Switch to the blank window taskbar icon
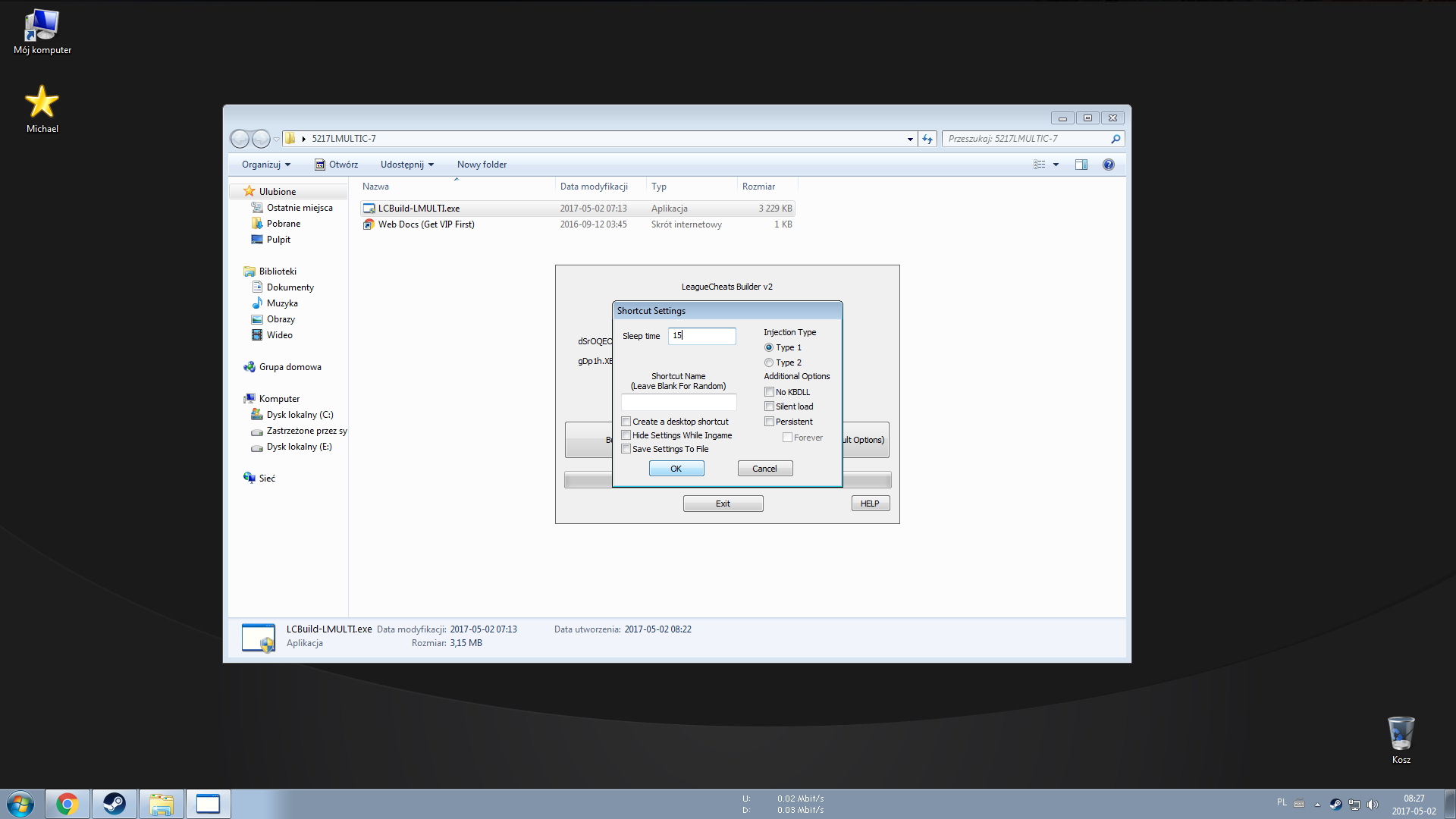This screenshot has width=1456, height=819. pyautogui.click(x=209, y=804)
